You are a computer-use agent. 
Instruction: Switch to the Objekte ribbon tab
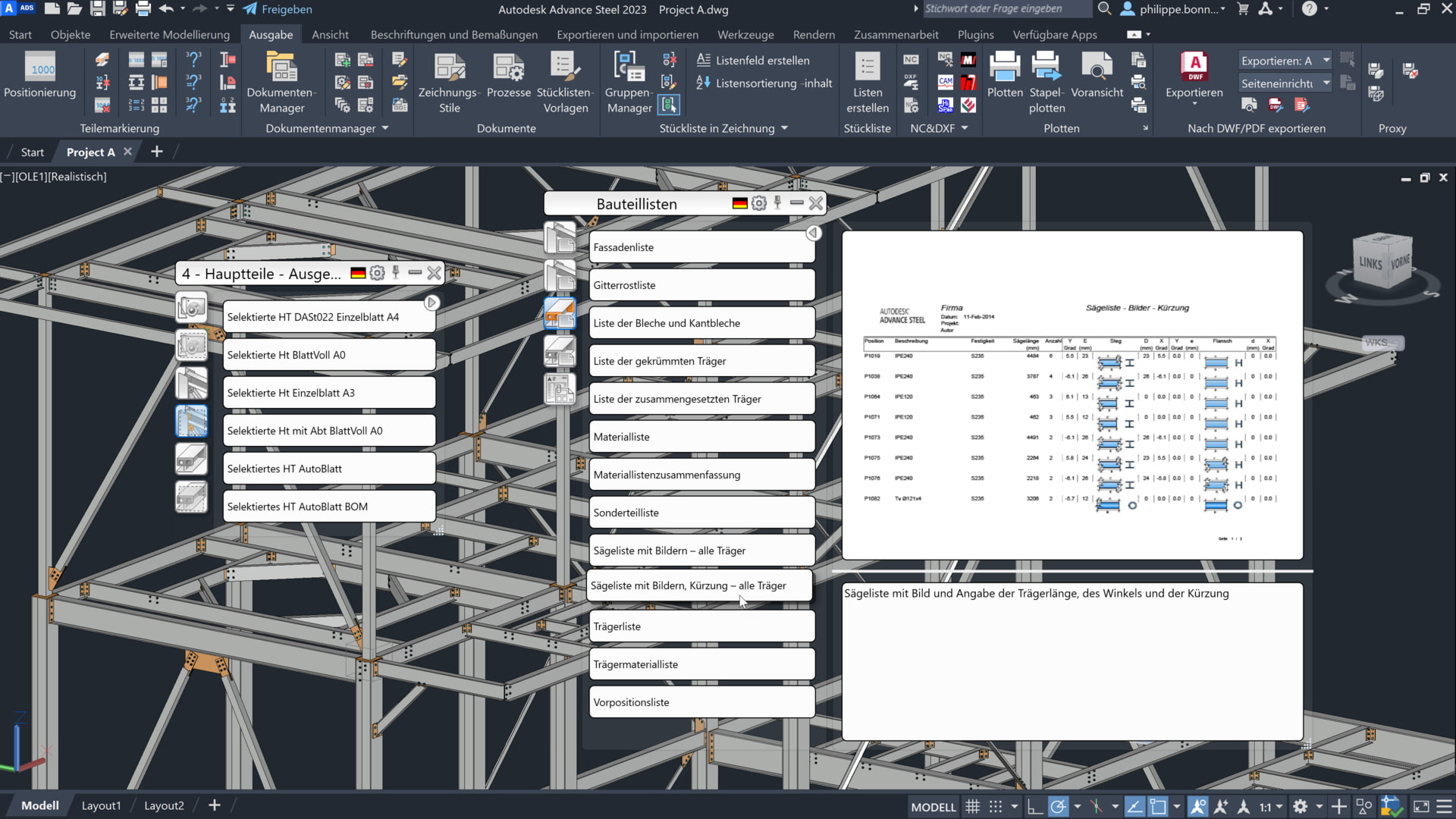71,34
